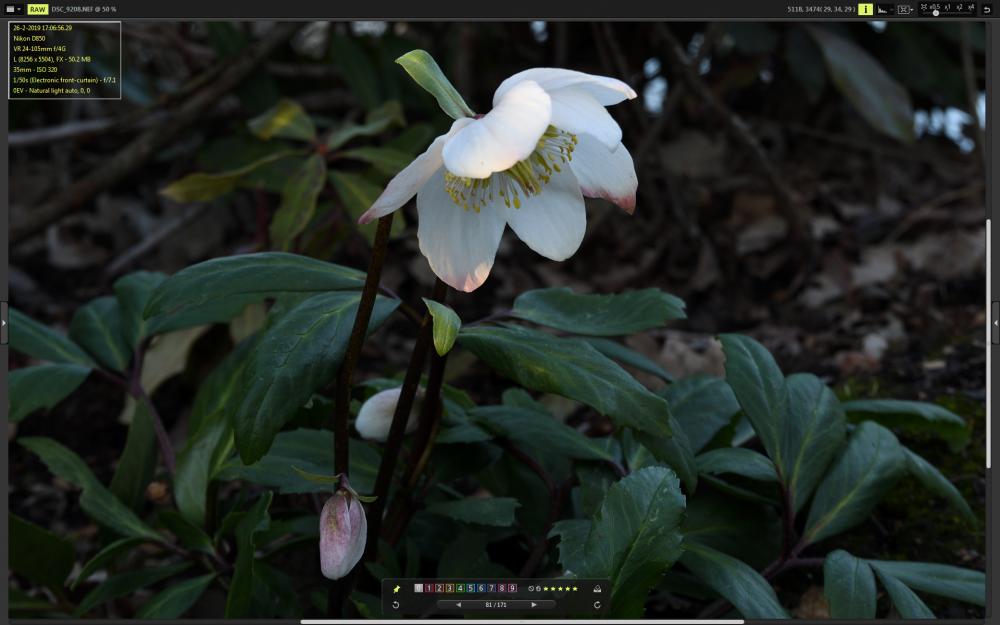The height and width of the screenshot is (625, 1000).
Task: Set zoom to x1
Action: pyautogui.click(x=947, y=7)
